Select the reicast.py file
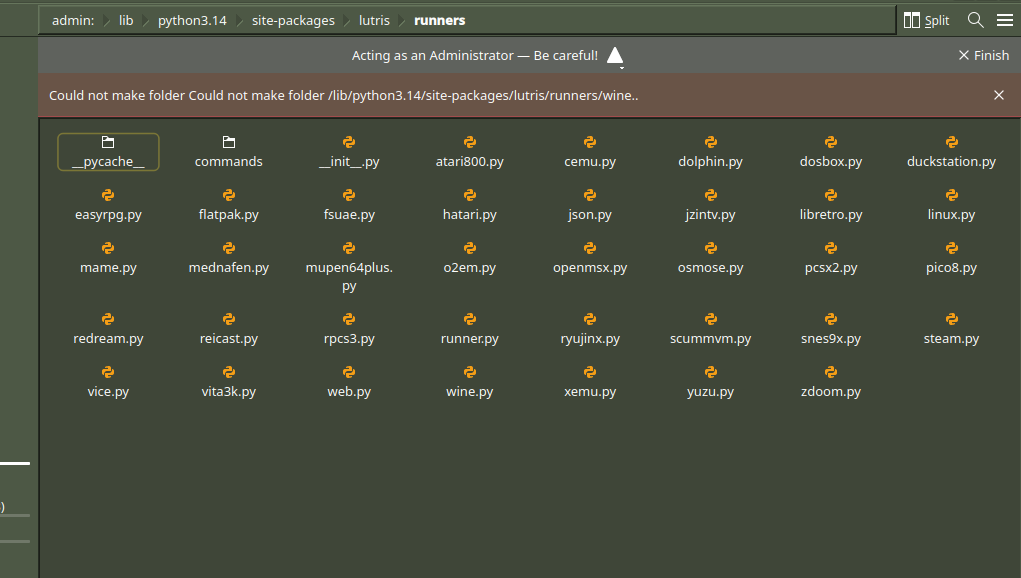This screenshot has width=1021, height=578. [x=229, y=329]
